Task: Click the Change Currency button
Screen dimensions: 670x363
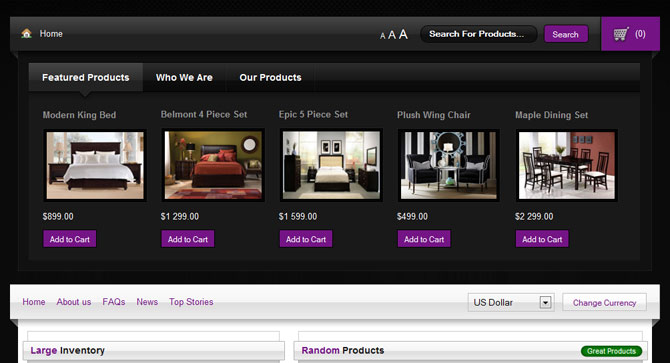Action: (604, 302)
